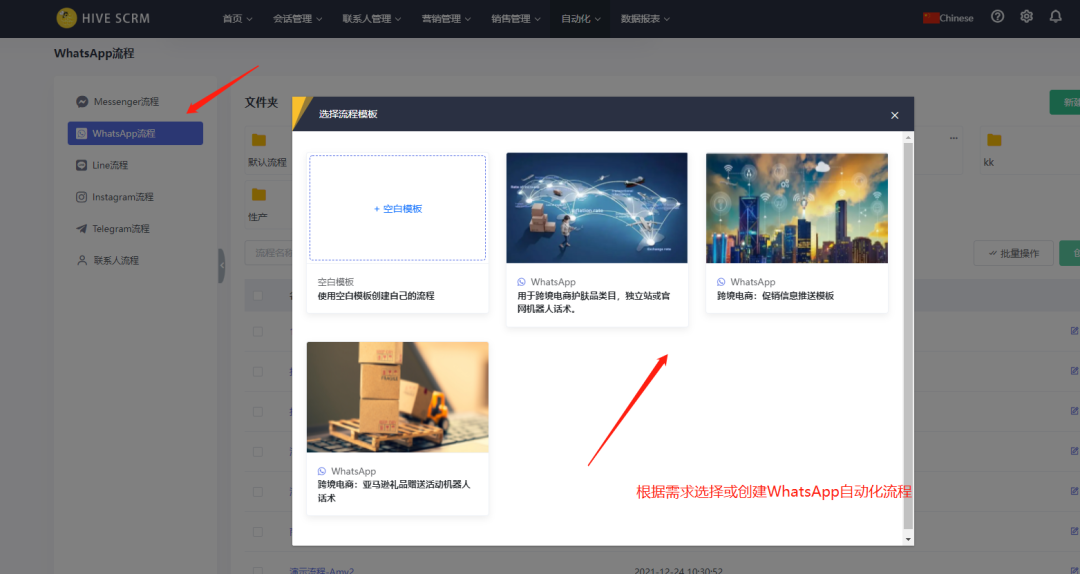
Task: Open the 性产 folder icon
Action: 259,194
